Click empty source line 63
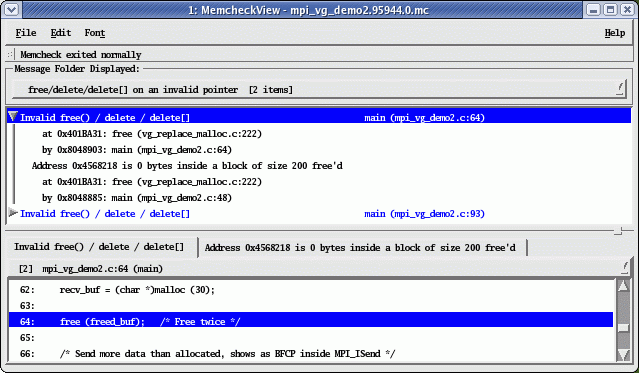This screenshot has height=373, width=639. [x=311, y=306]
